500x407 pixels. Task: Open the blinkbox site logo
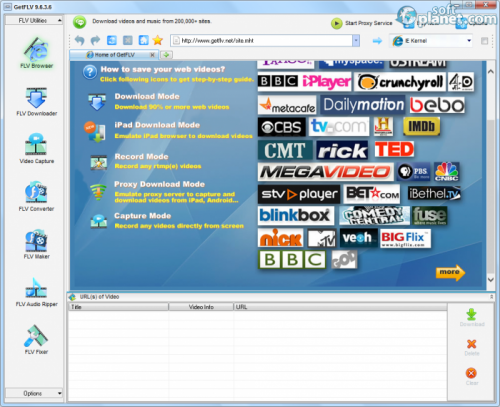(x=296, y=215)
